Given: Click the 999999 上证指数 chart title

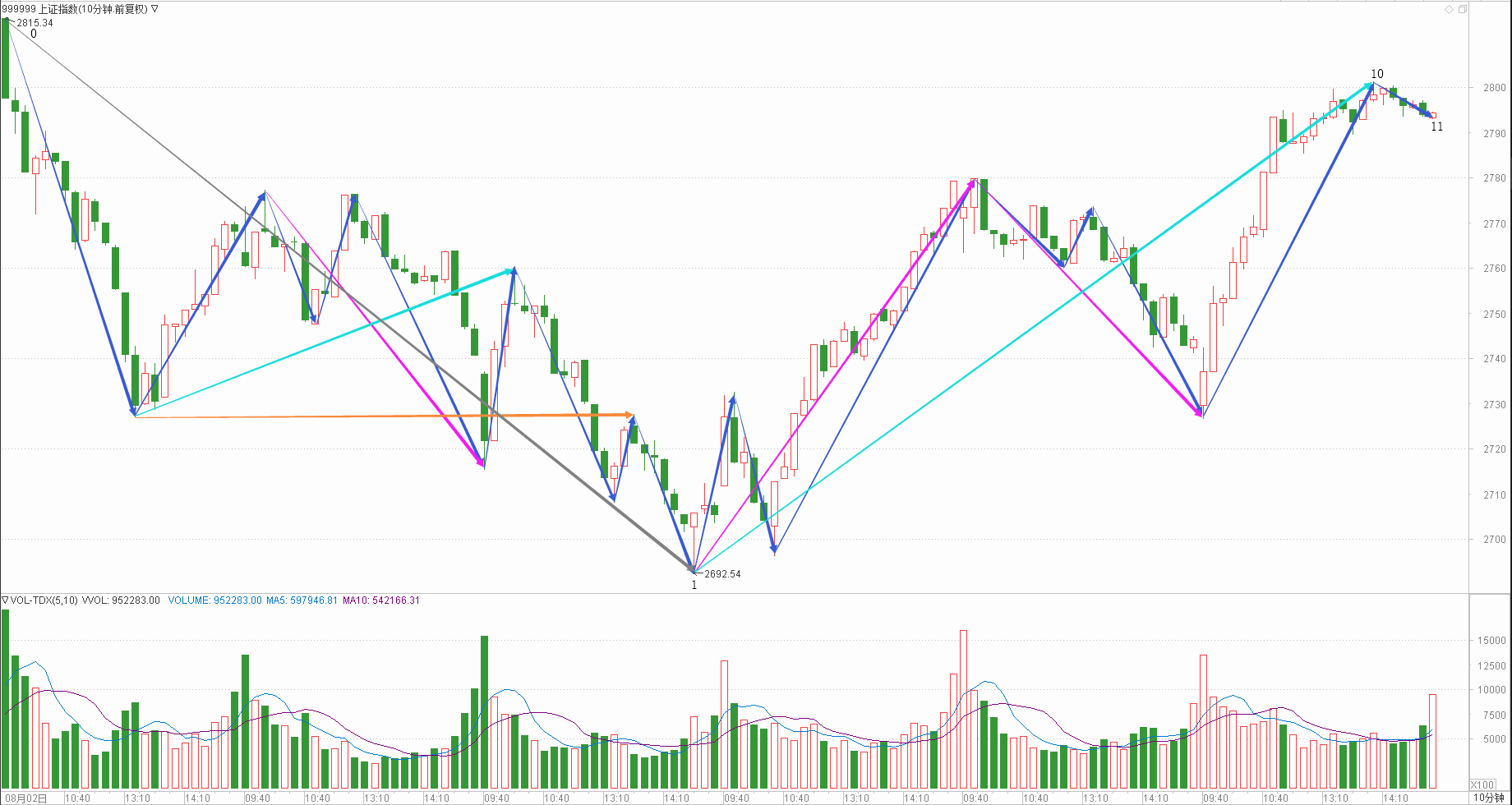Looking at the screenshot, I should [76, 9].
